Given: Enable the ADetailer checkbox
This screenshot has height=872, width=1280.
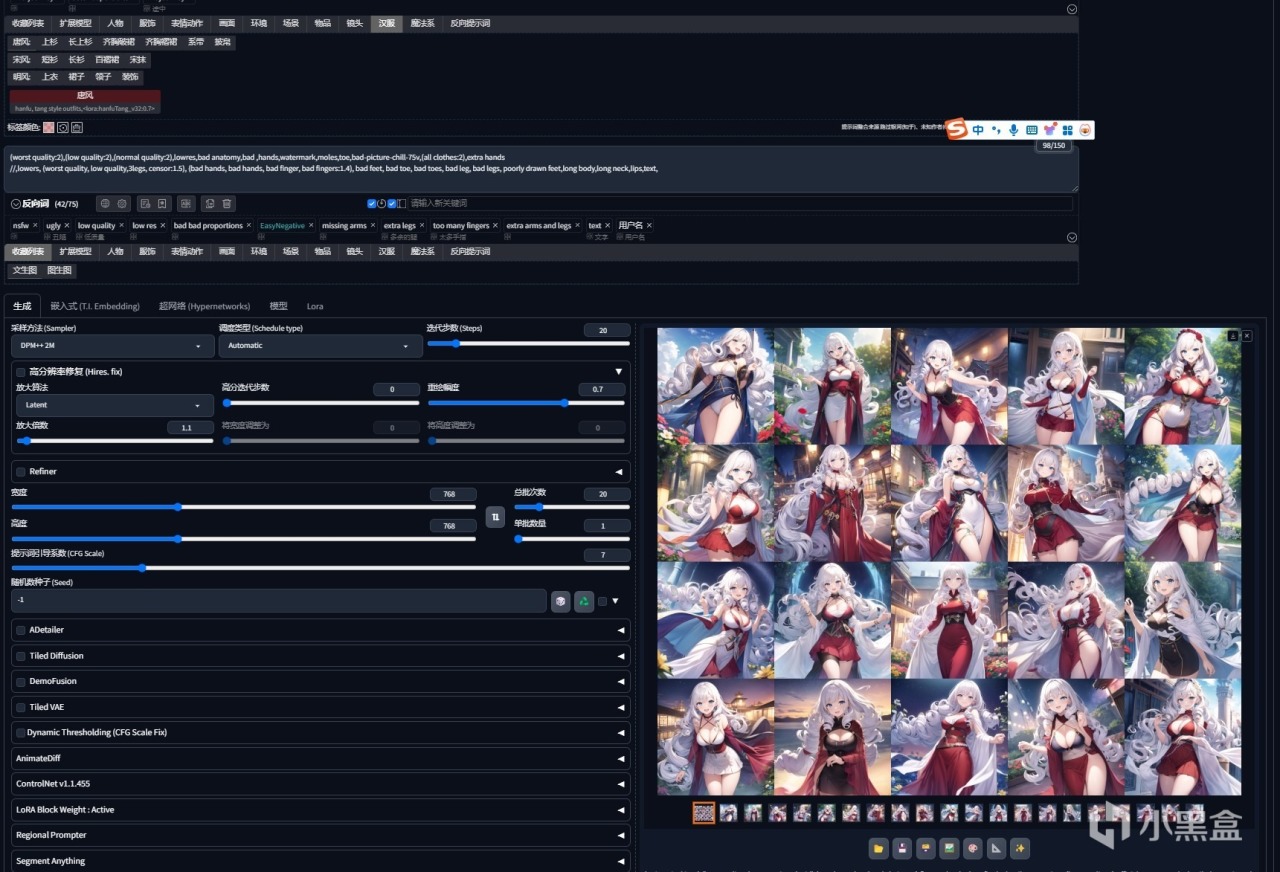Looking at the screenshot, I should coord(21,630).
